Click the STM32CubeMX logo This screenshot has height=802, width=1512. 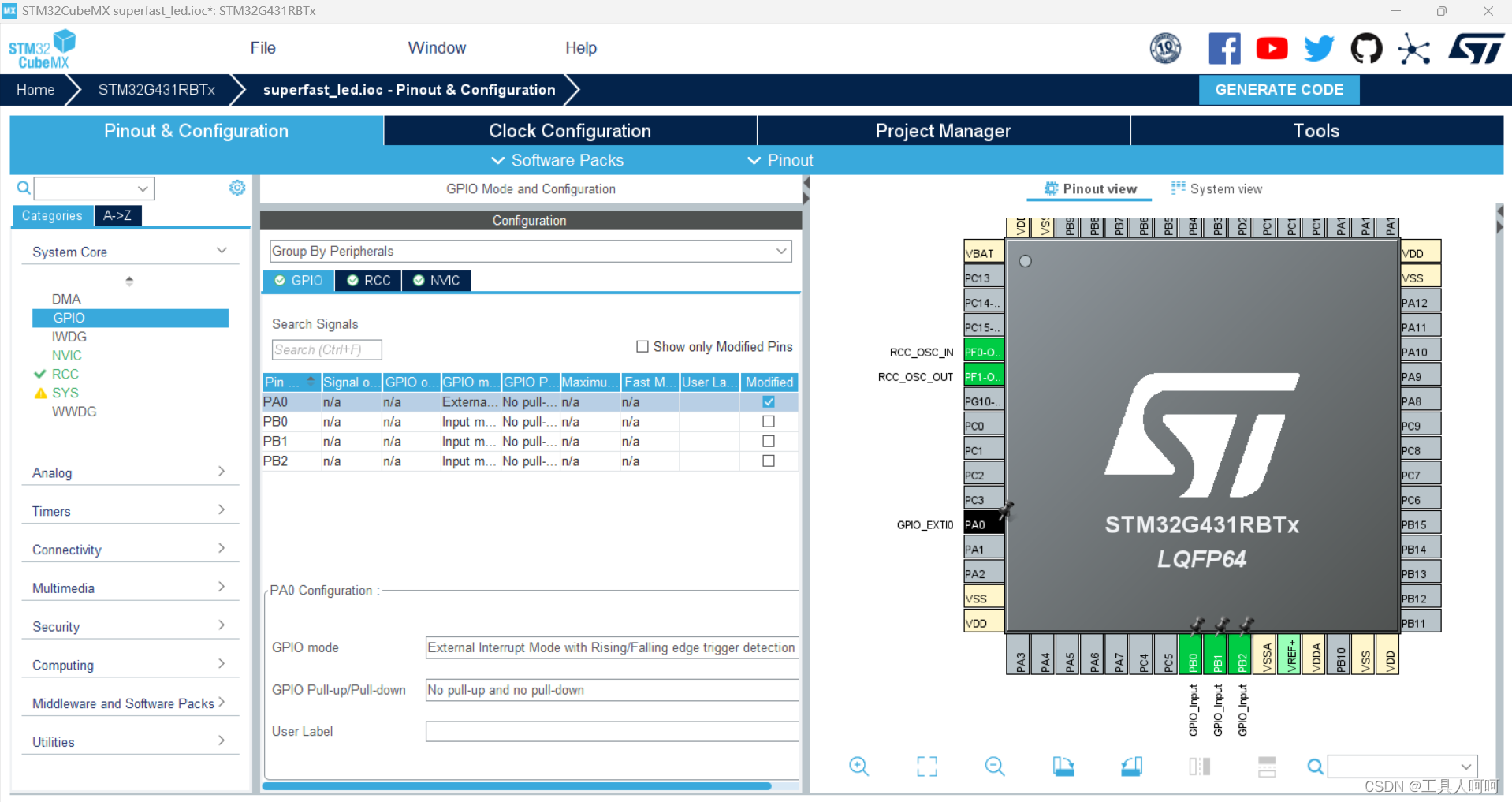43,49
